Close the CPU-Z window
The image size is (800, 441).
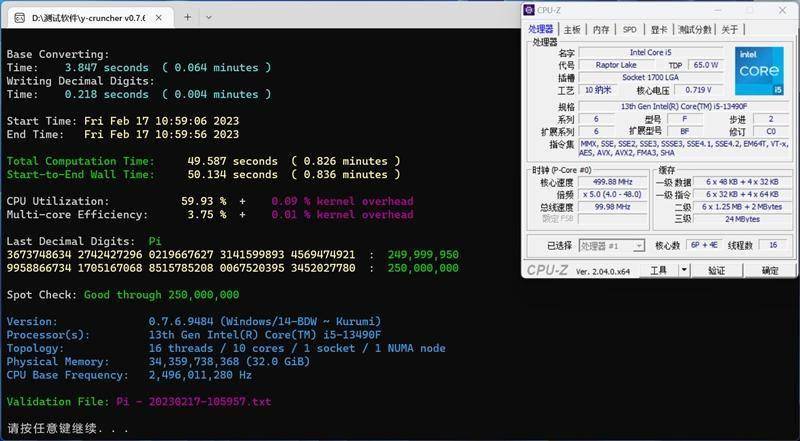coord(783,10)
